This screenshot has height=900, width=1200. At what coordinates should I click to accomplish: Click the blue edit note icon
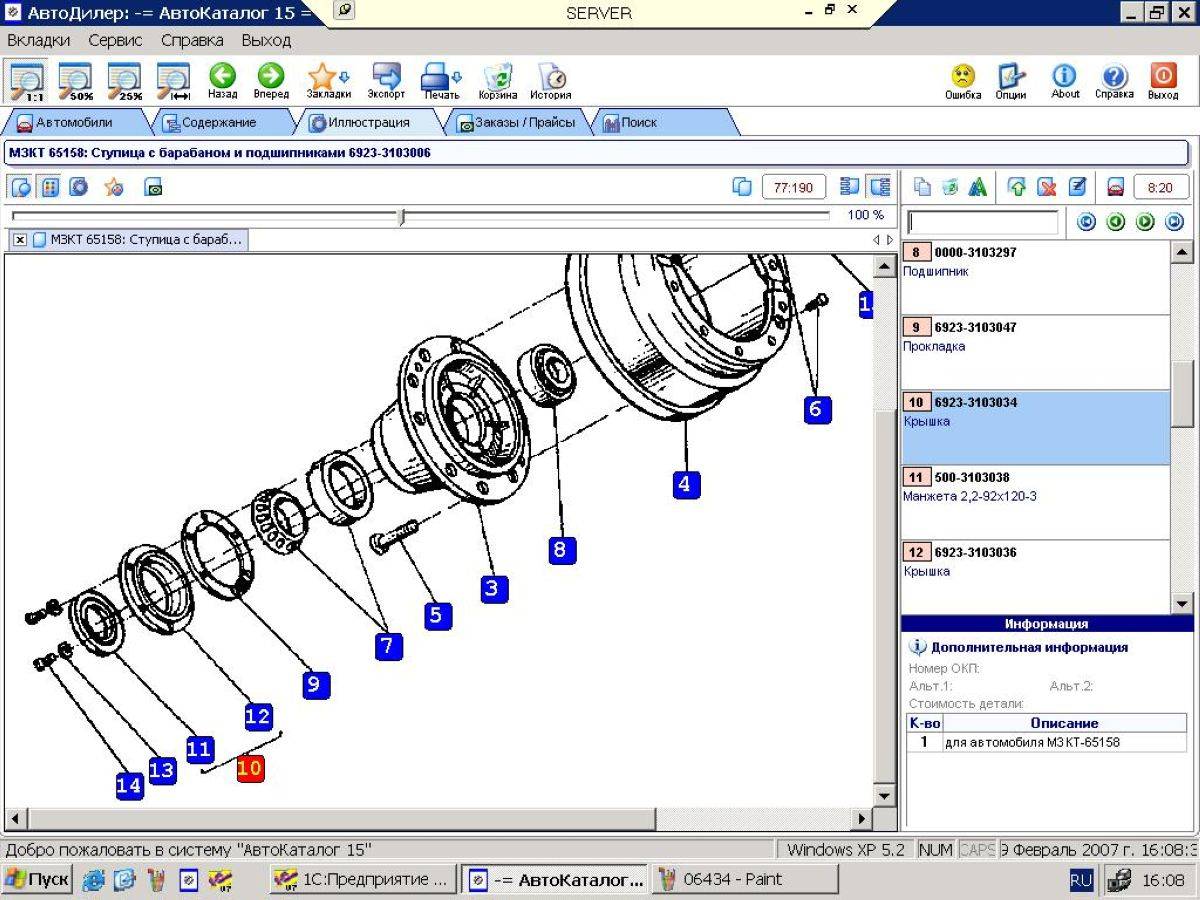click(x=1077, y=187)
